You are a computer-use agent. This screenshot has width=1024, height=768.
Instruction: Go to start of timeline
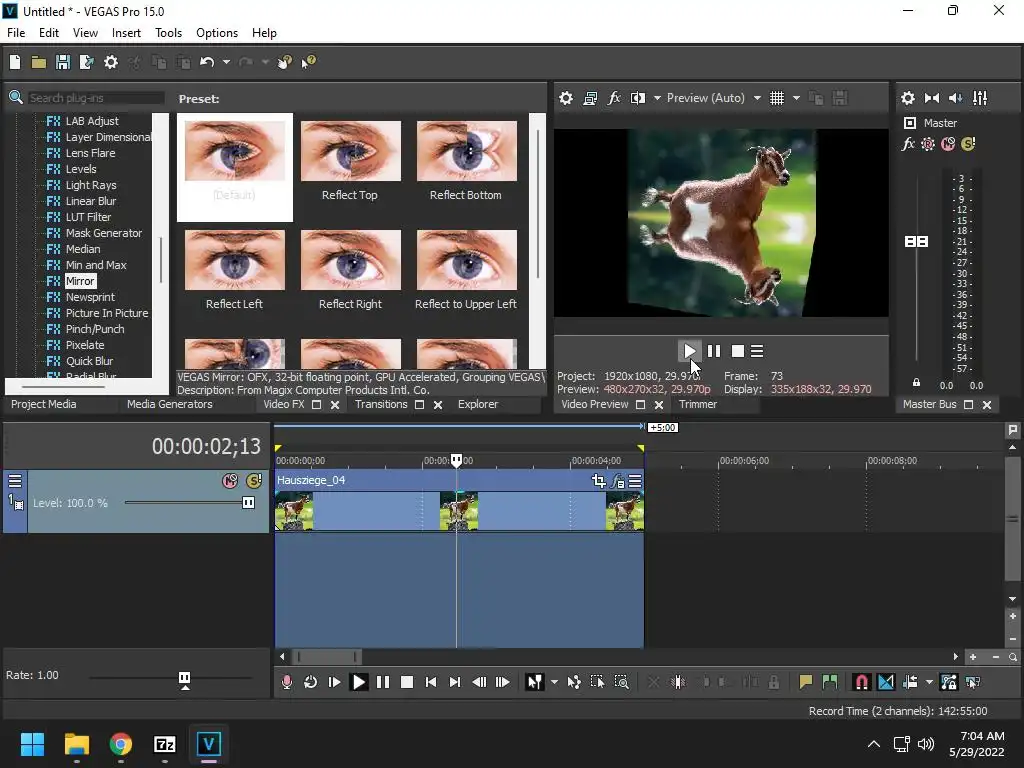pos(430,682)
